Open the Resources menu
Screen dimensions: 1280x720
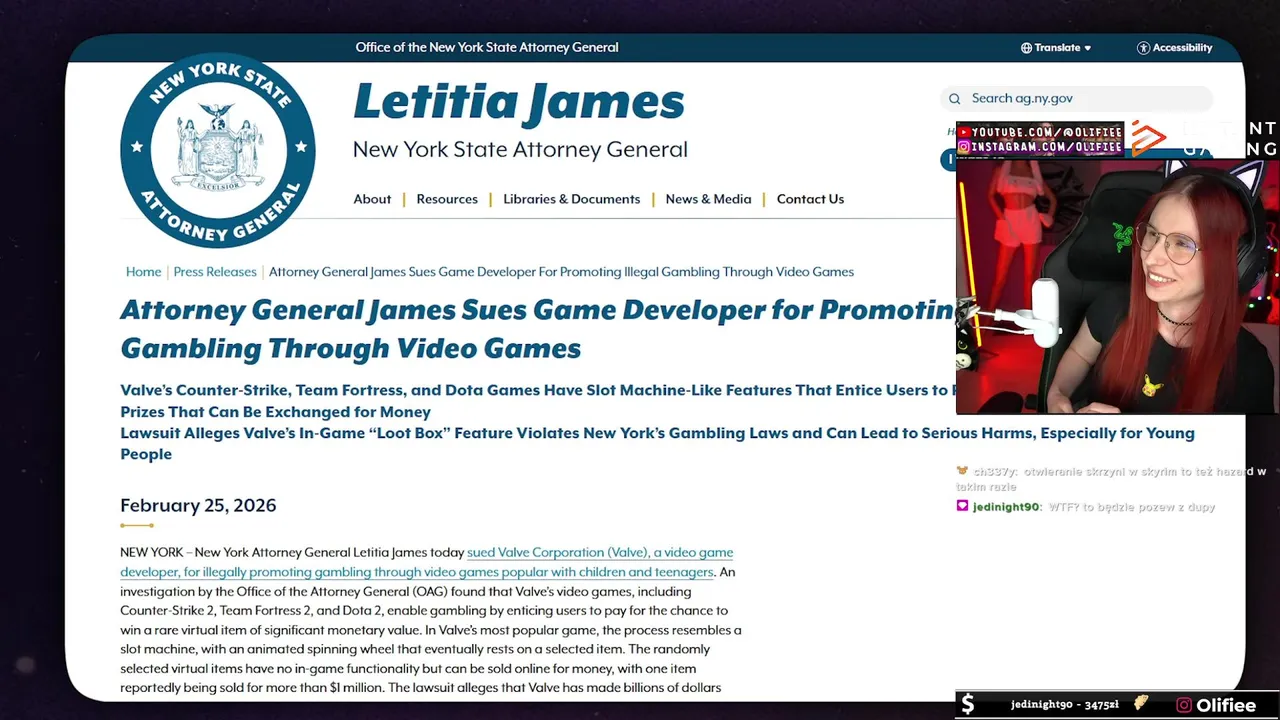(447, 199)
